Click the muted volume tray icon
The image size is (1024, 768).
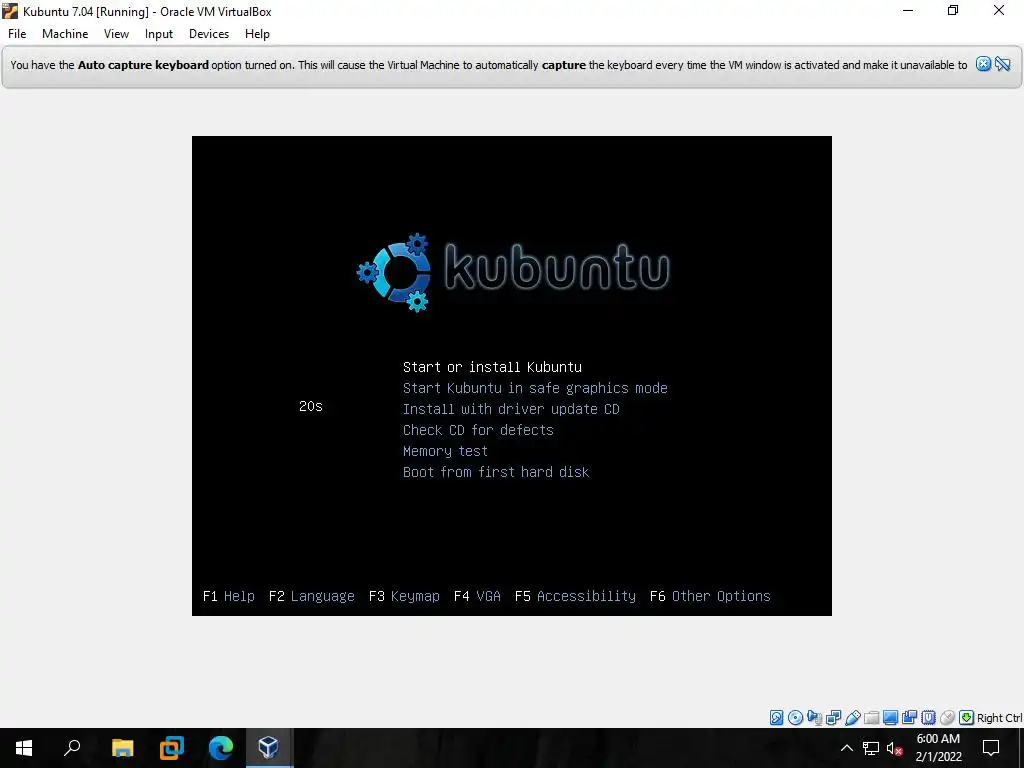[895, 748]
